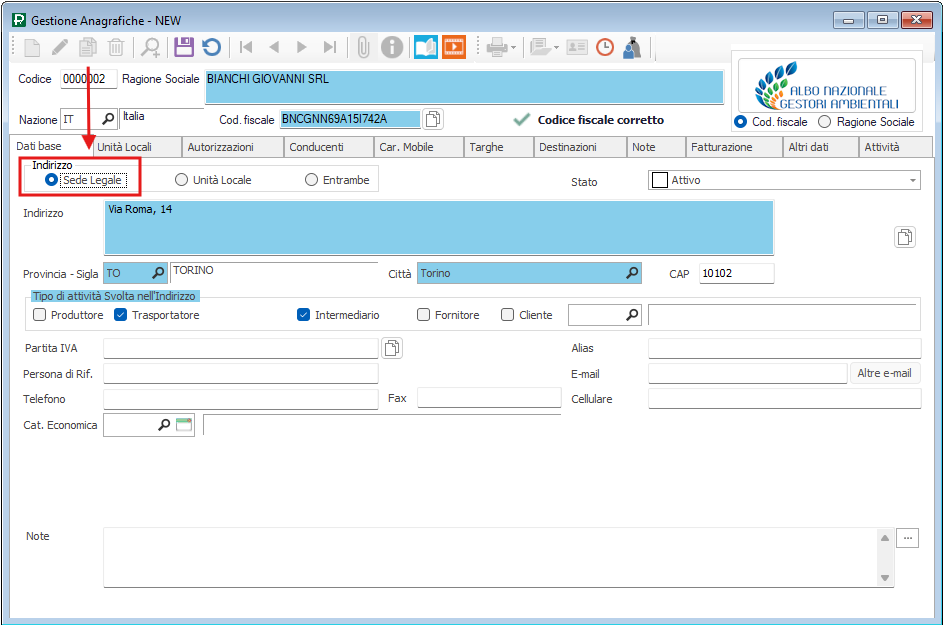The width and height of the screenshot is (945, 625).
Task: Open the printer dropdown arrow in toolbar
Action: click(x=513, y=47)
